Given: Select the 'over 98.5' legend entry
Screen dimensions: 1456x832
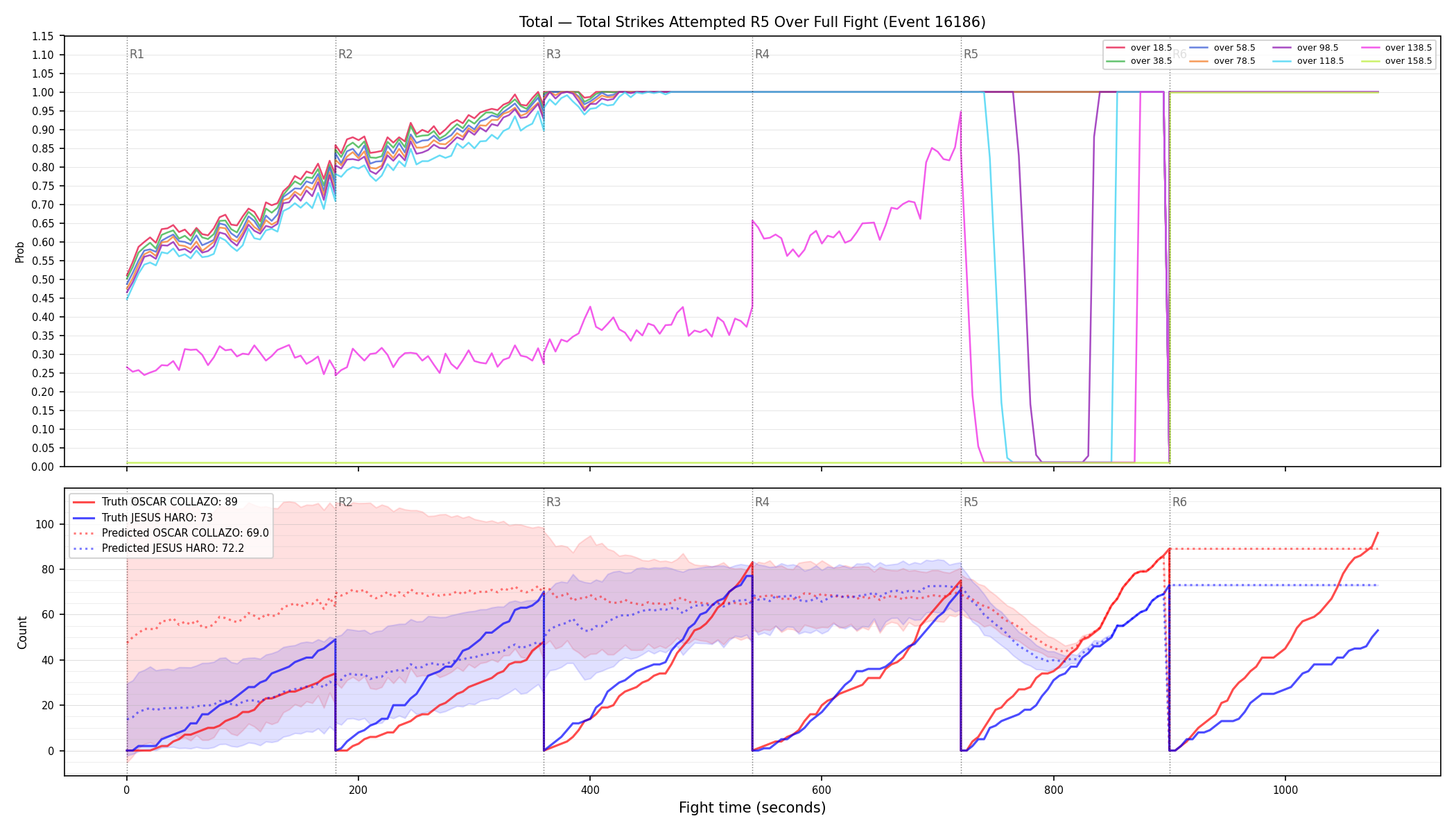Looking at the screenshot, I should (1306, 48).
